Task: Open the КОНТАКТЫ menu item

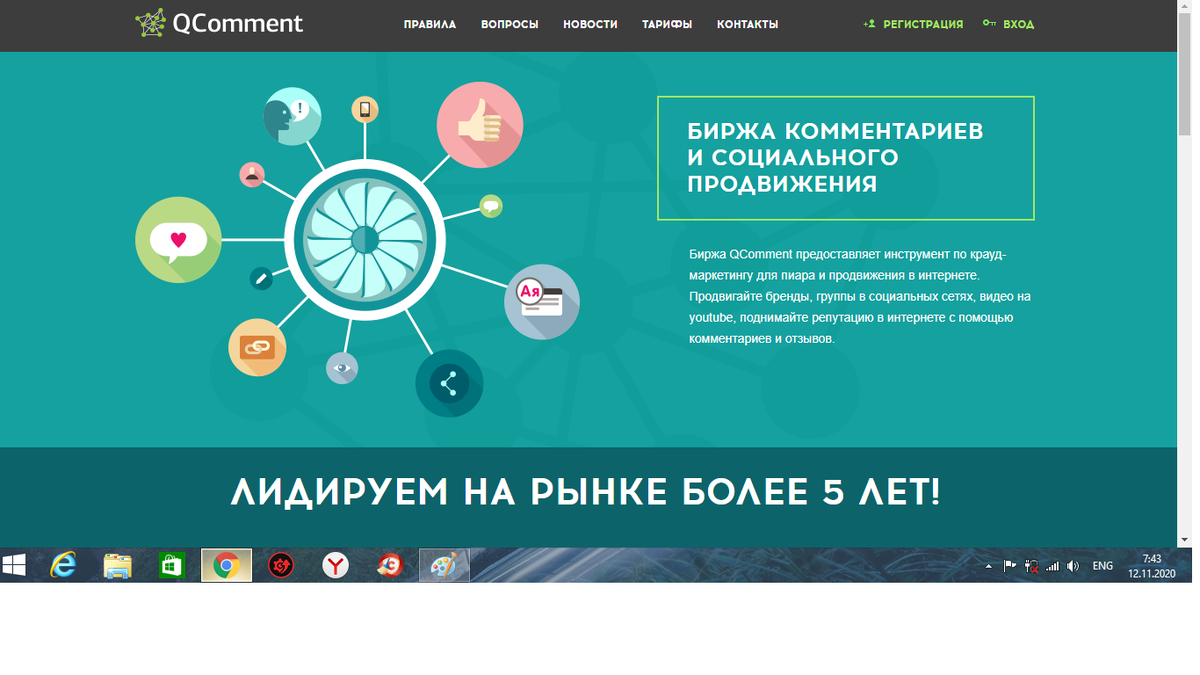Action: pos(747,24)
